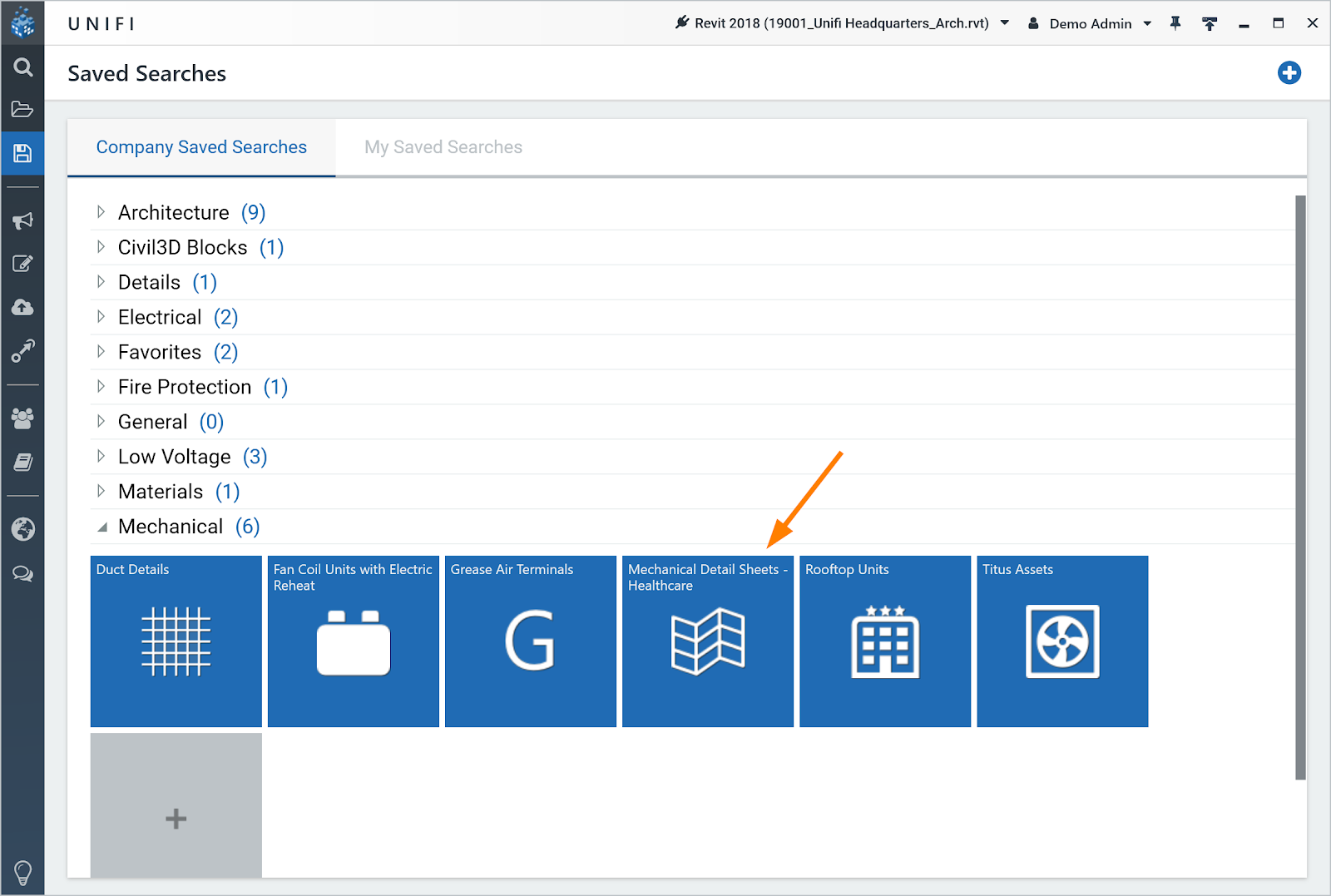Open the Grease Air Terminals tile
The width and height of the screenshot is (1331, 896).
(x=531, y=641)
